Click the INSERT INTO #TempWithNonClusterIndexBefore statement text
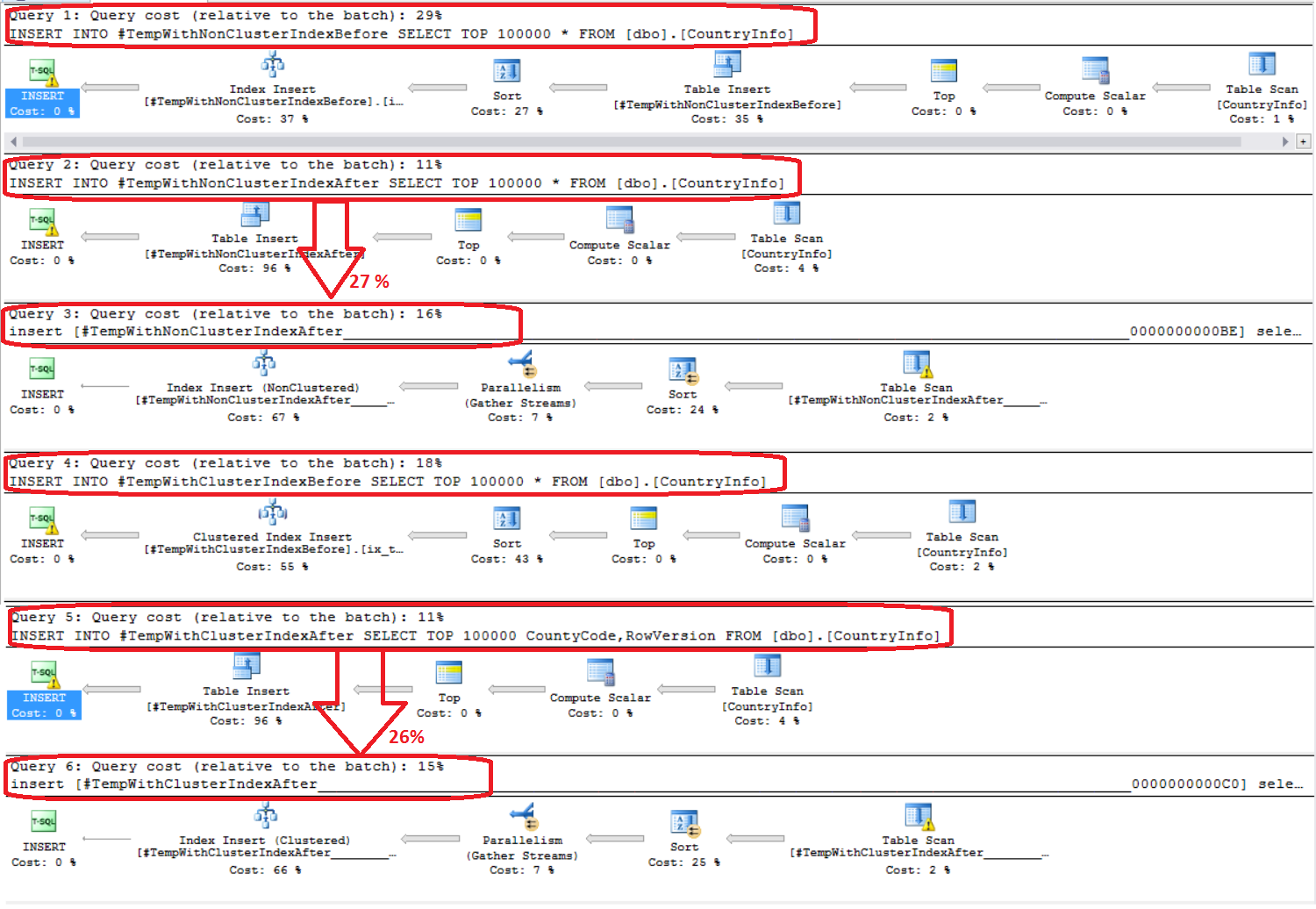 [402, 34]
